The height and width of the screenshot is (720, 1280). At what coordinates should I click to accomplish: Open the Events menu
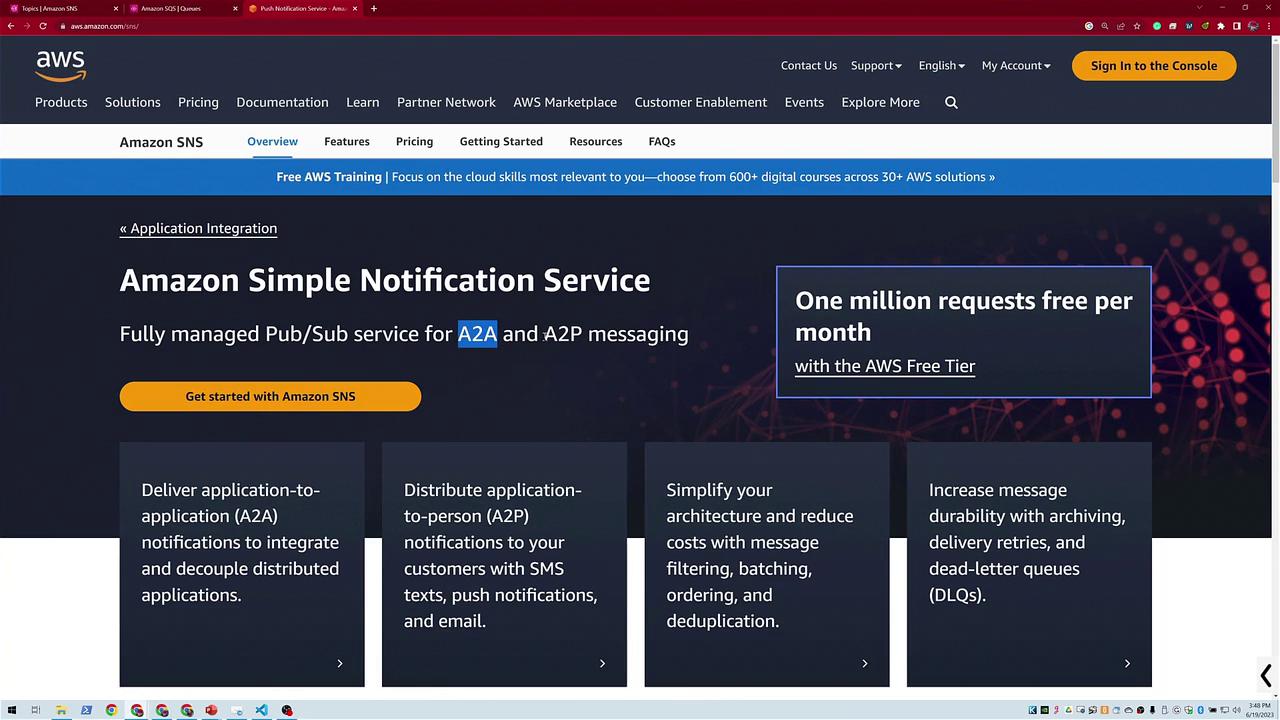click(804, 102)
